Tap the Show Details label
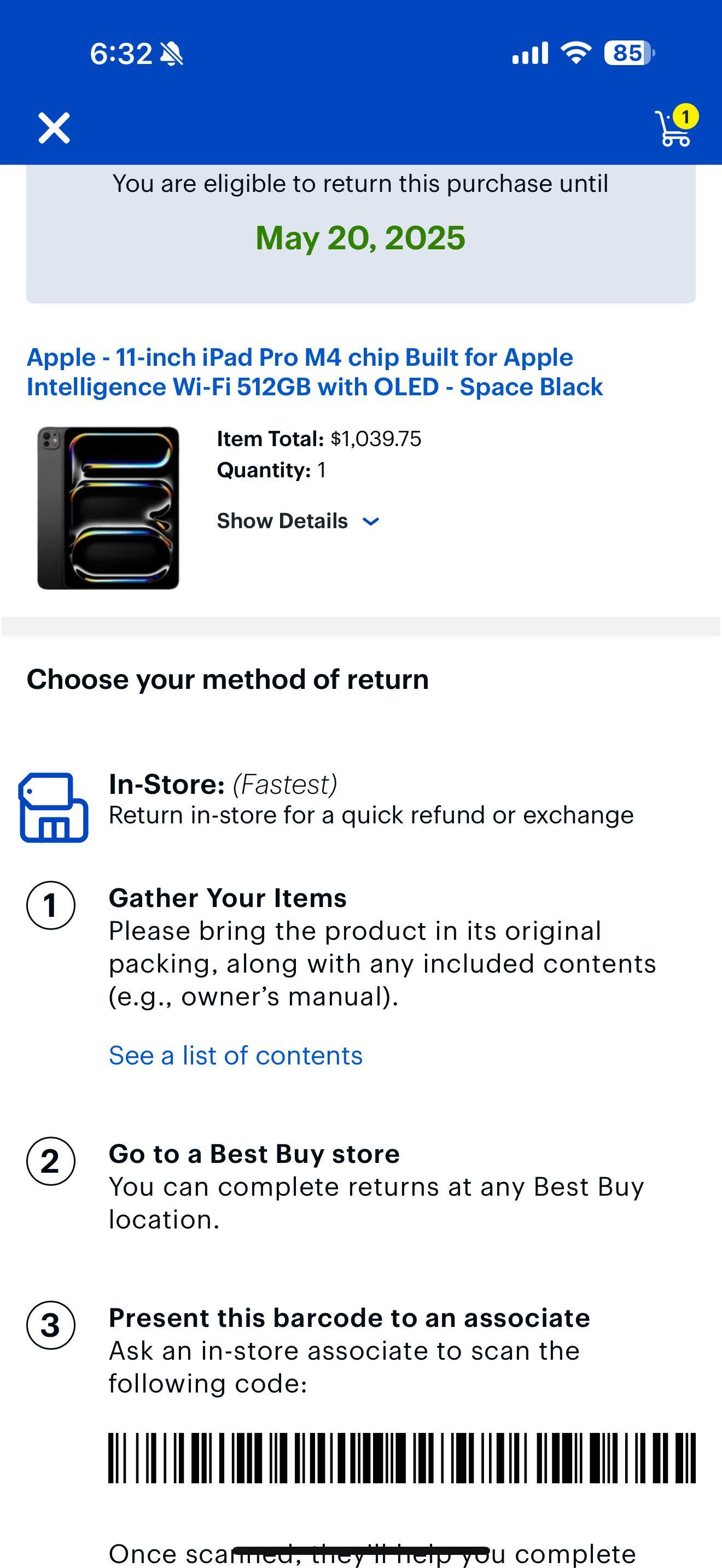Viewport: 722px width, 1568px height. coord(282,521)
